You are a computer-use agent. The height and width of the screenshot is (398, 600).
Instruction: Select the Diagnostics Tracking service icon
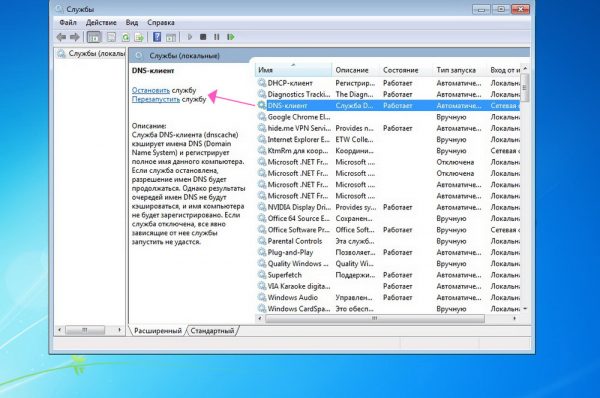click(262, 94)
